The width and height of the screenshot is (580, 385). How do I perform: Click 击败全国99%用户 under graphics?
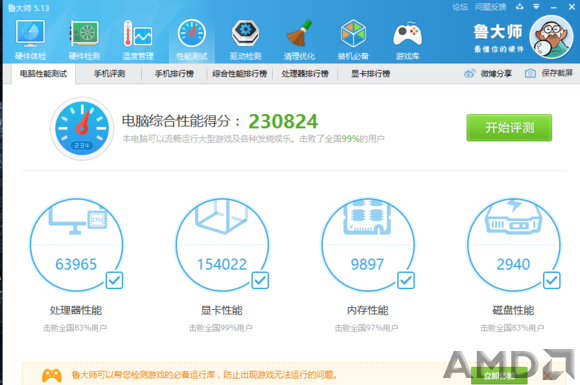pos(221,328)
